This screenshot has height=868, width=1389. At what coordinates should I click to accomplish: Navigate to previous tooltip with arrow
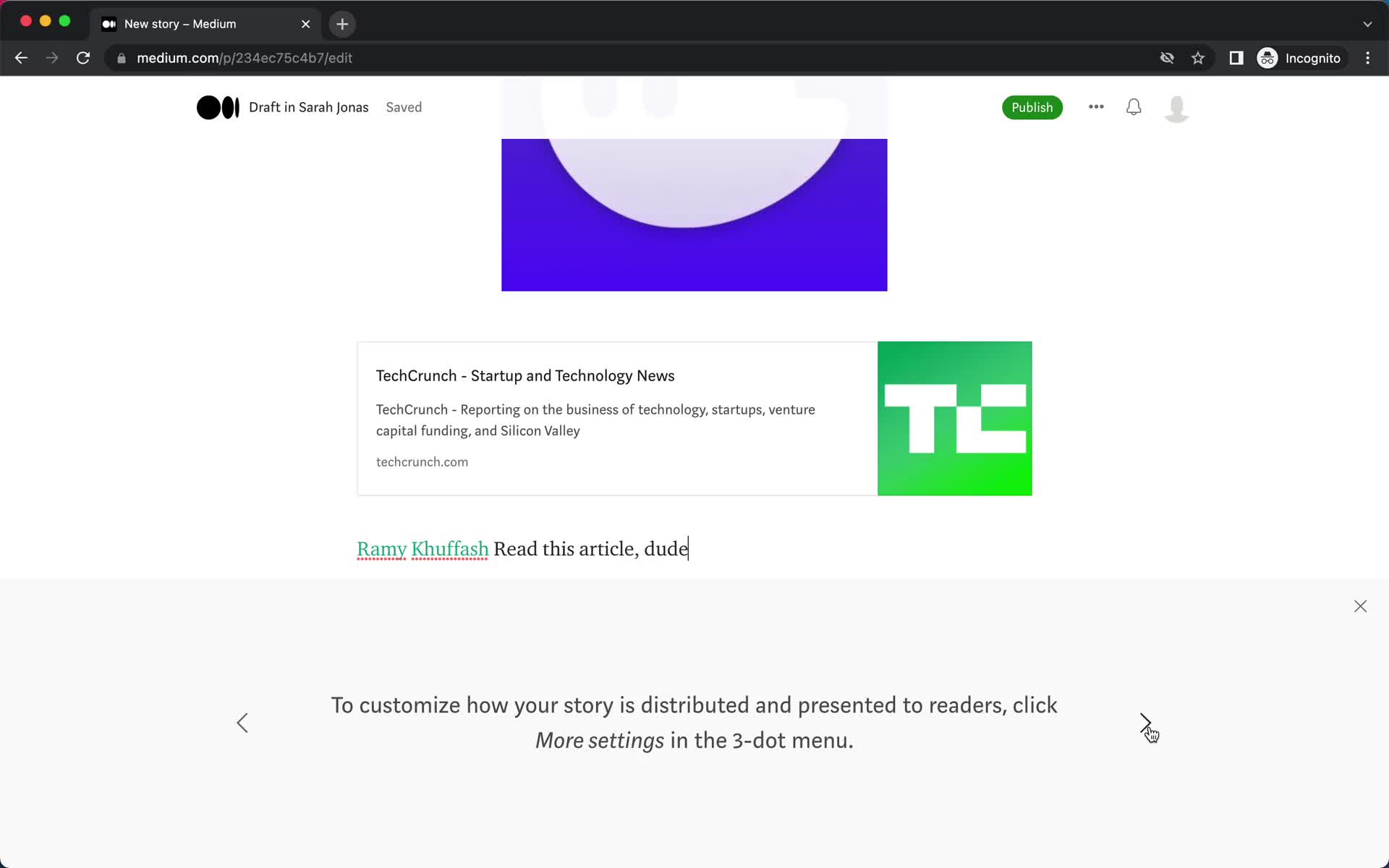[243, 723]
